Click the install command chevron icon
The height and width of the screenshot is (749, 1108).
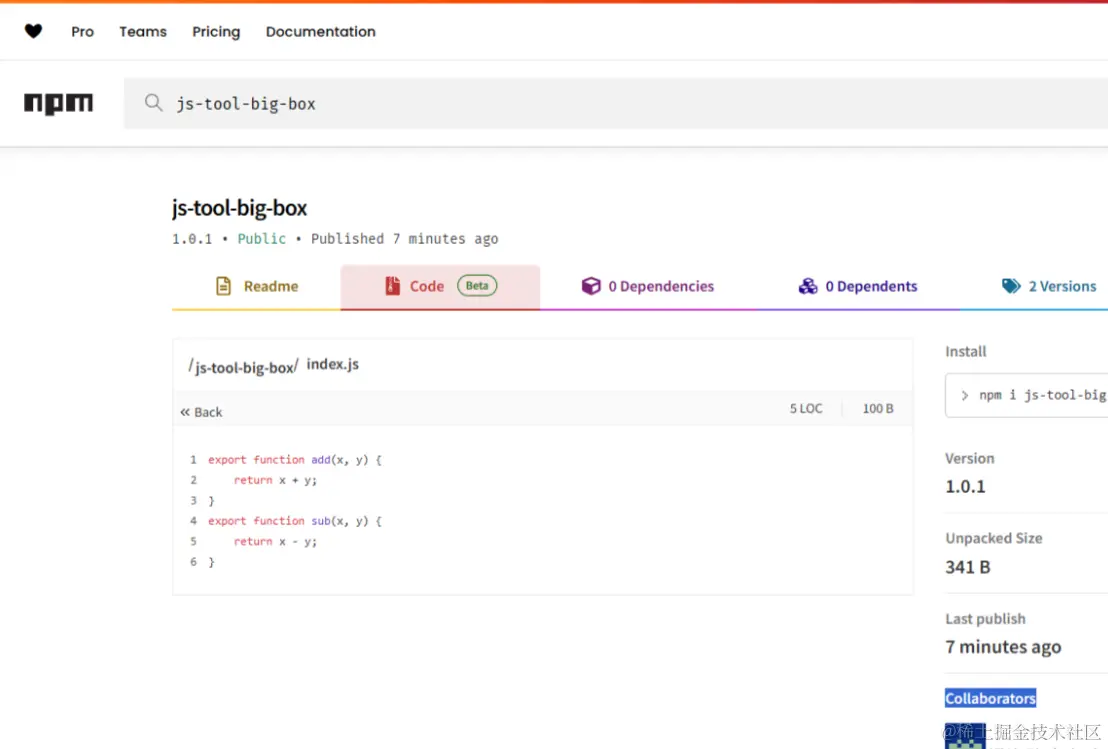click(x=965, y=396)
